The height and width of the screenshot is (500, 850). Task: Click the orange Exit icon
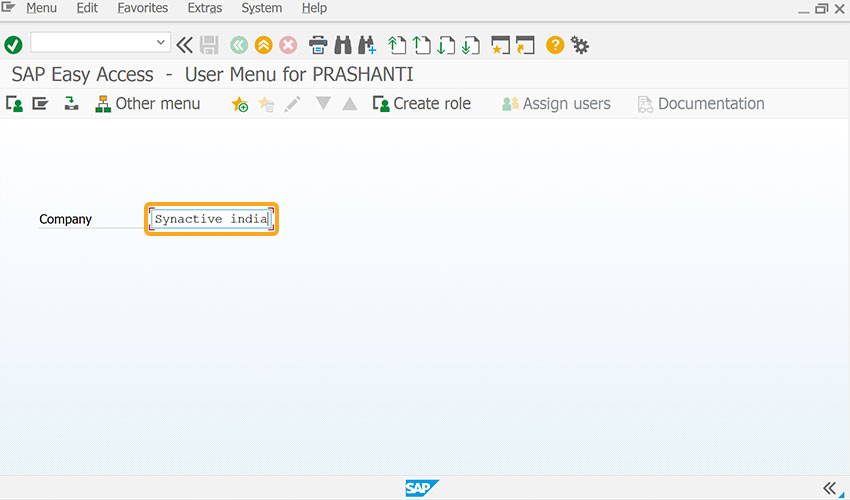[x=263, y=45]
